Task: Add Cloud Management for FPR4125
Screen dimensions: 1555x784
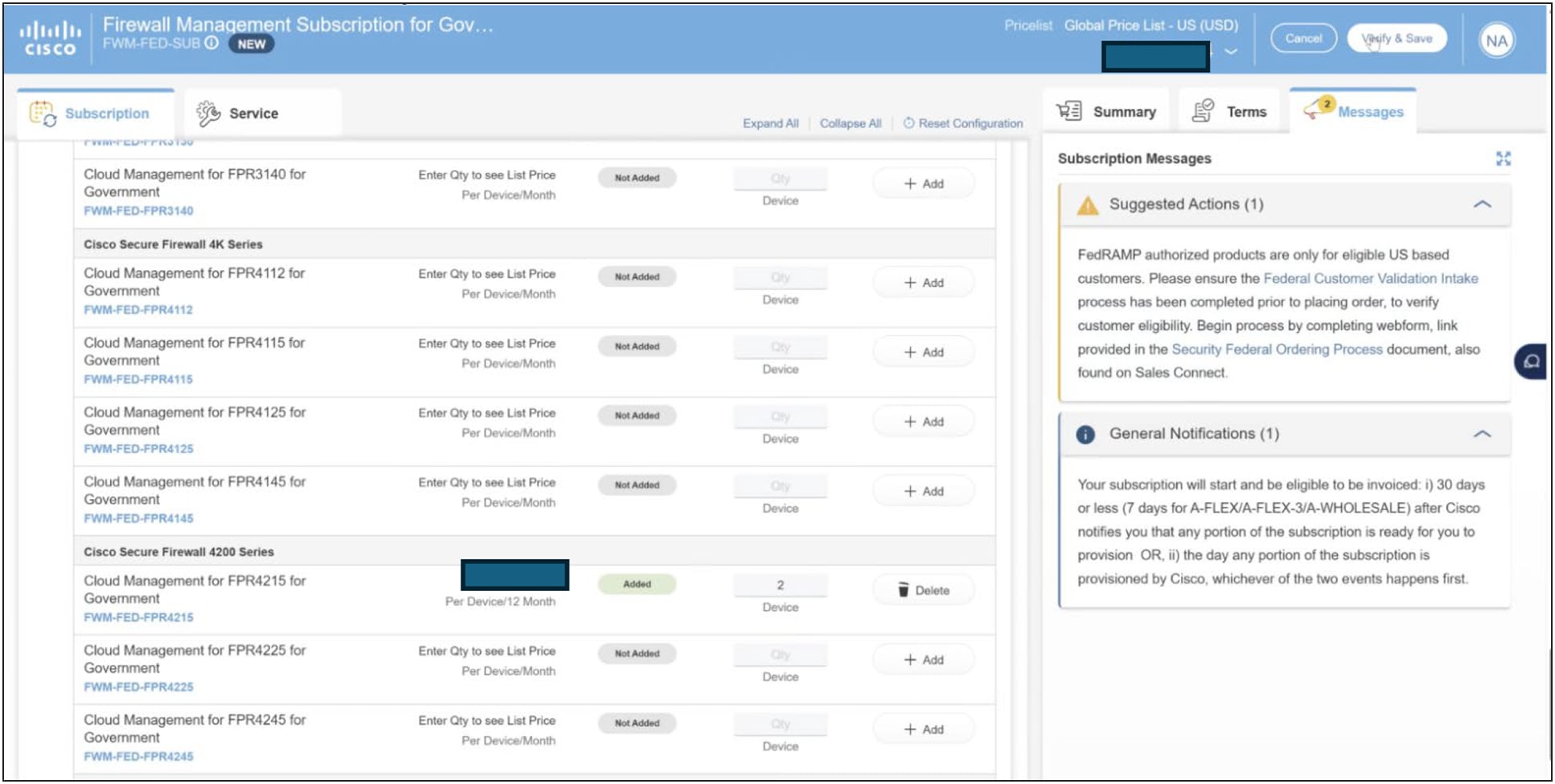Action: pos(924,422)
